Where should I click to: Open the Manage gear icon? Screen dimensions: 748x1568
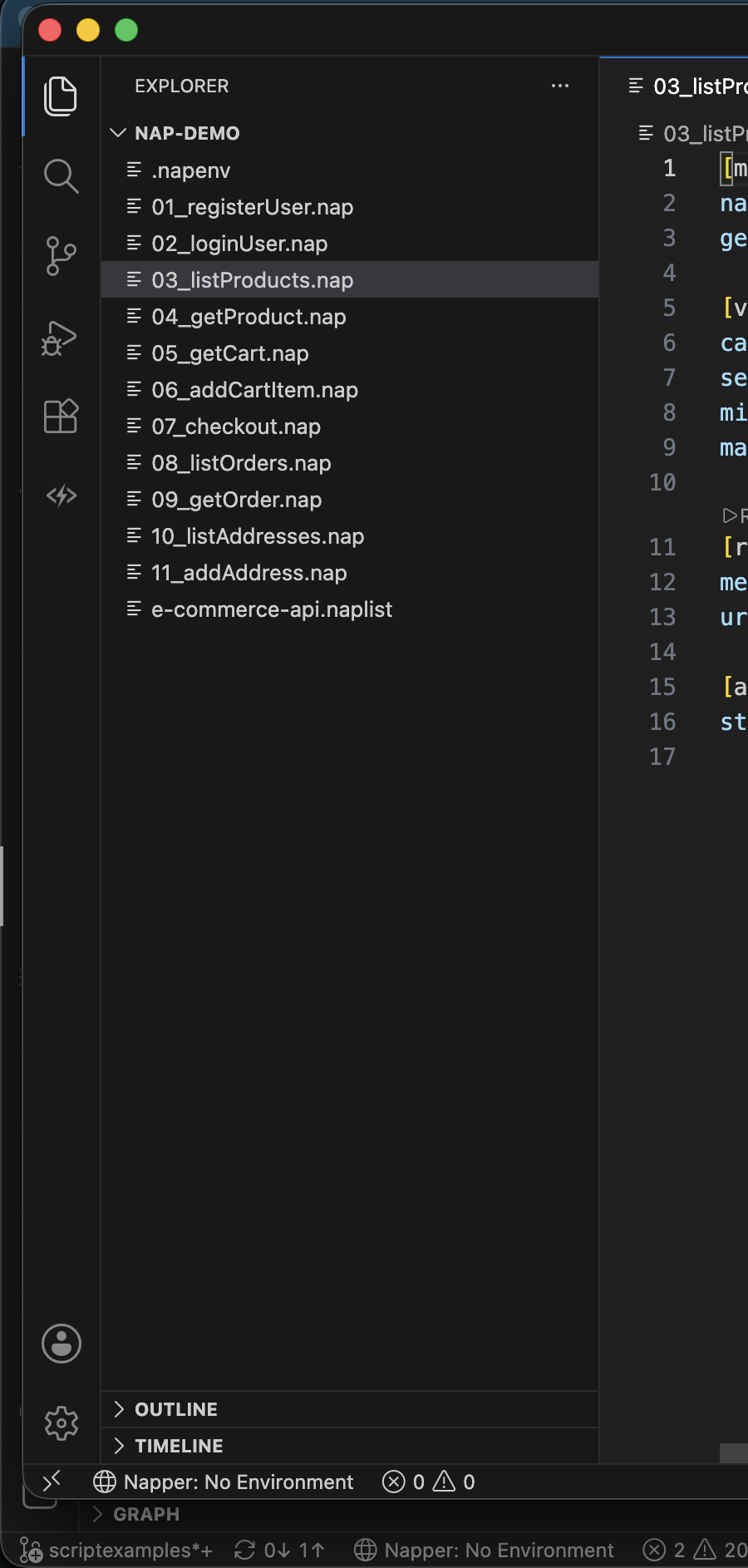click(62, 1423)
